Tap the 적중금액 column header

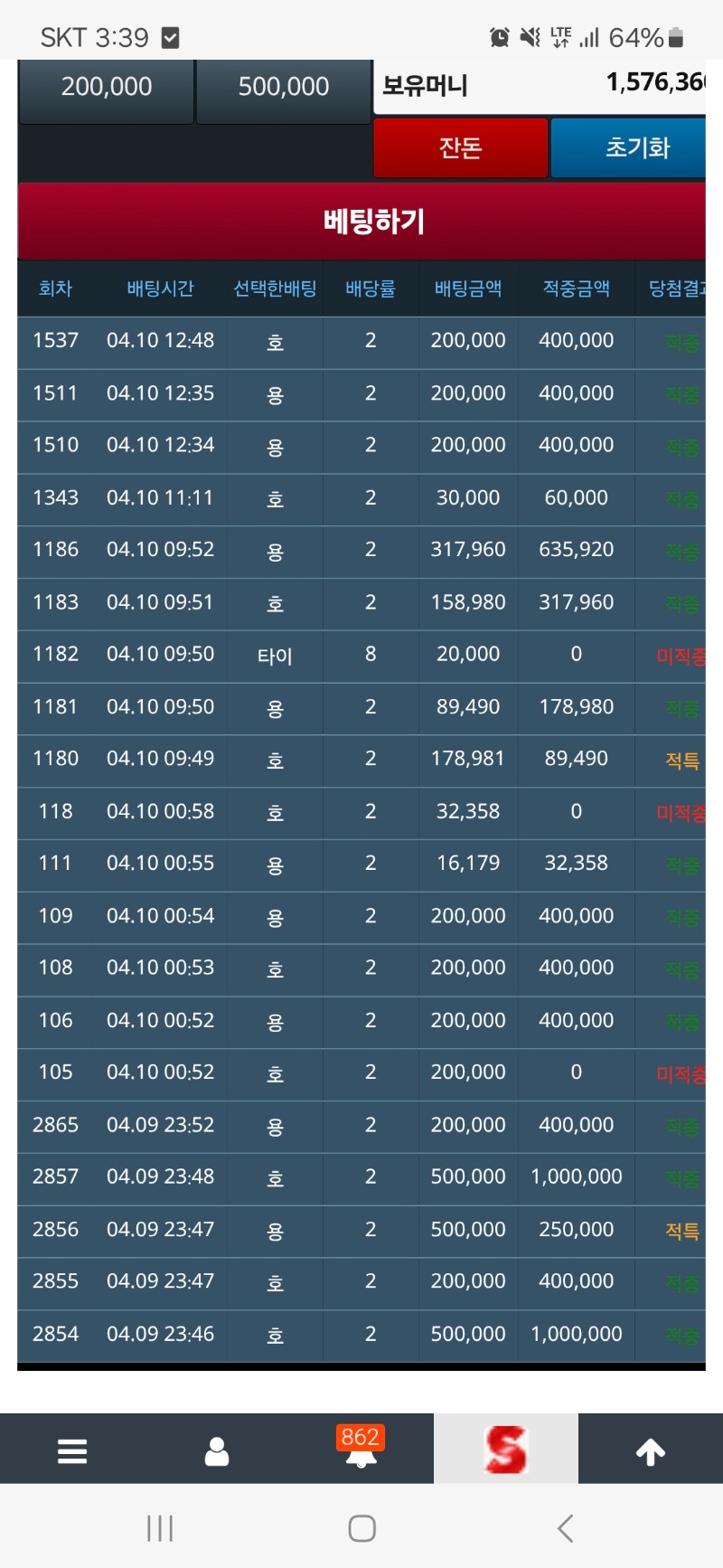coord(576,288)
